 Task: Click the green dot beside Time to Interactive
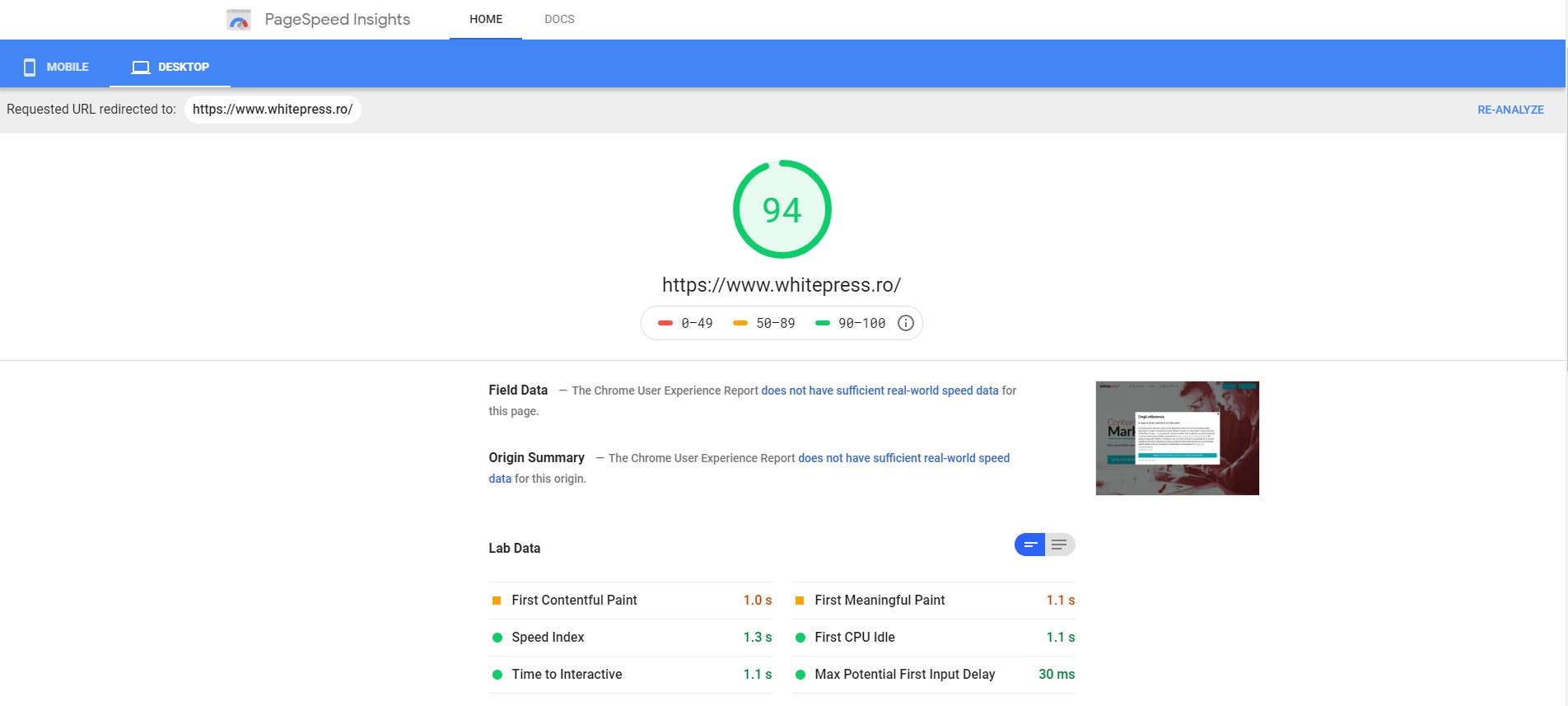point(497,675)
